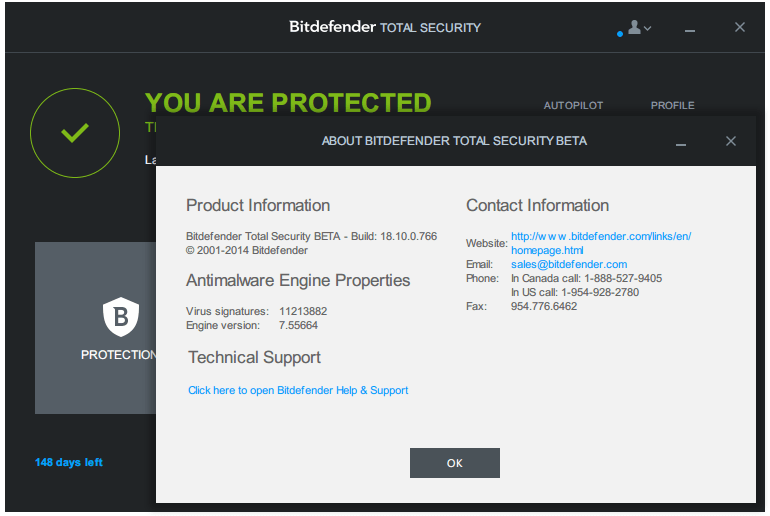770x516 pixels.
Task: Close the main Bitdefender window
Action: pos(740,27)
